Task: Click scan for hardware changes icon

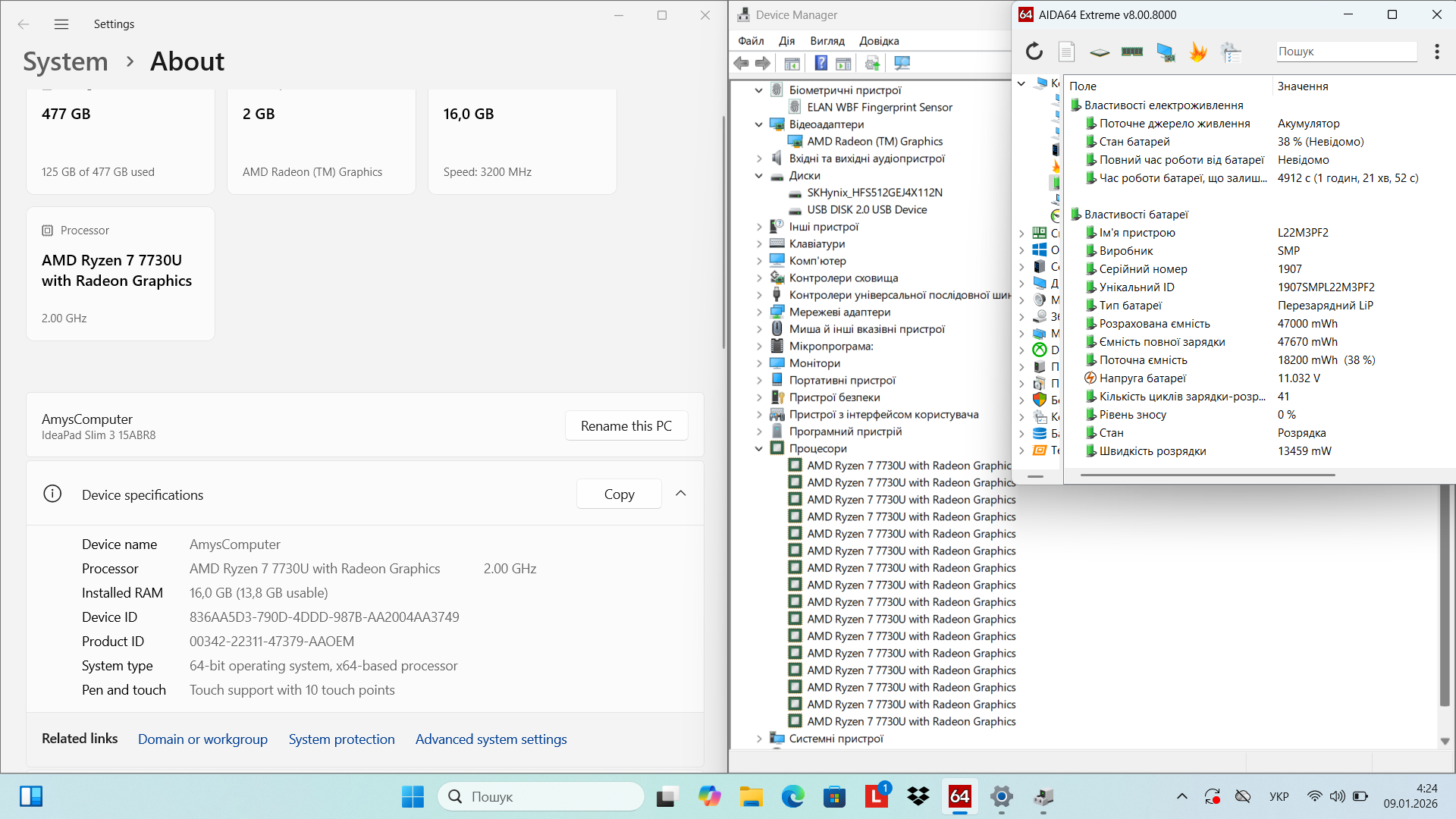Action: (902, 63)
